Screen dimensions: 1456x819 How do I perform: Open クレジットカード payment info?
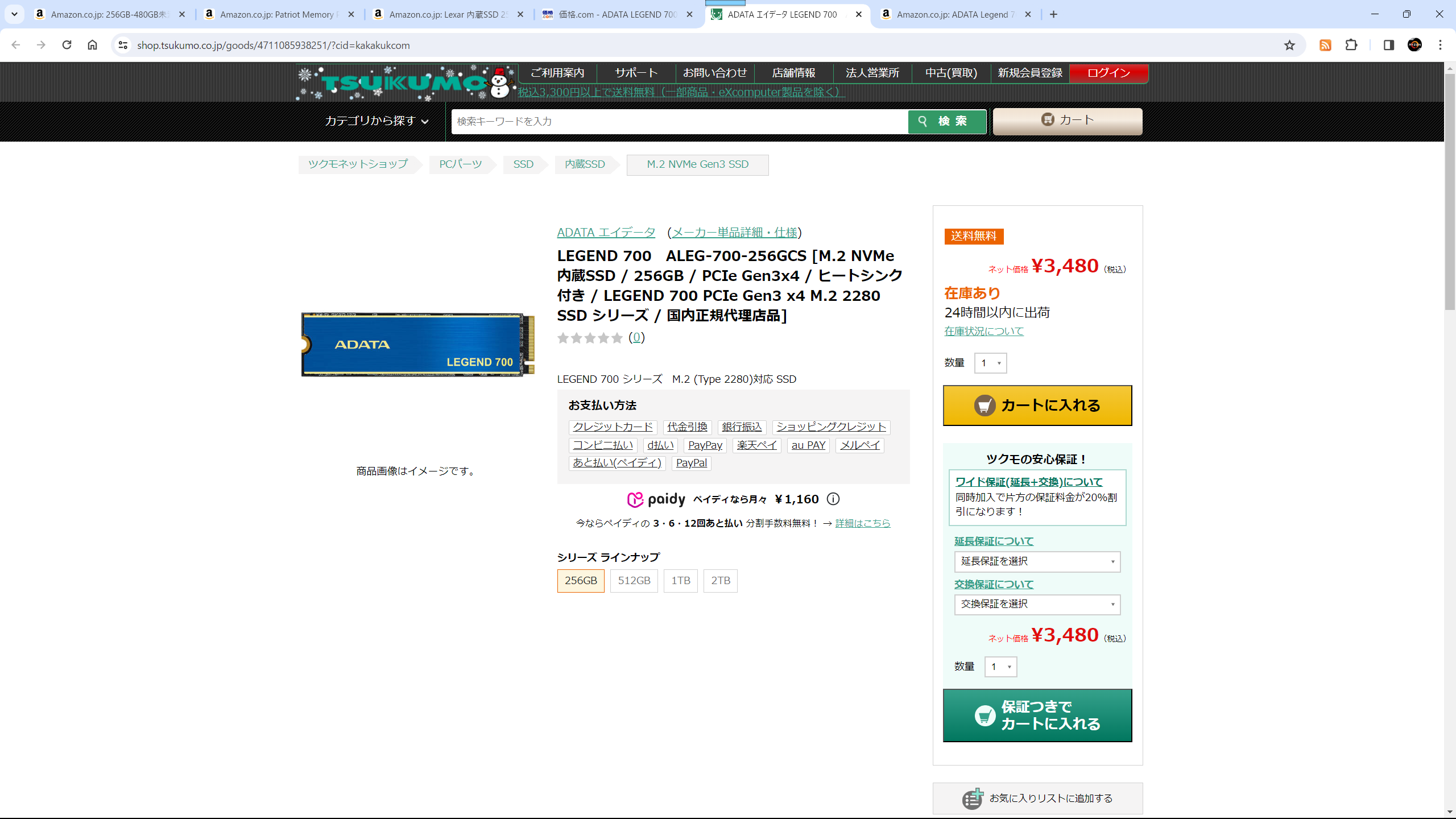[x=613, y=427]
